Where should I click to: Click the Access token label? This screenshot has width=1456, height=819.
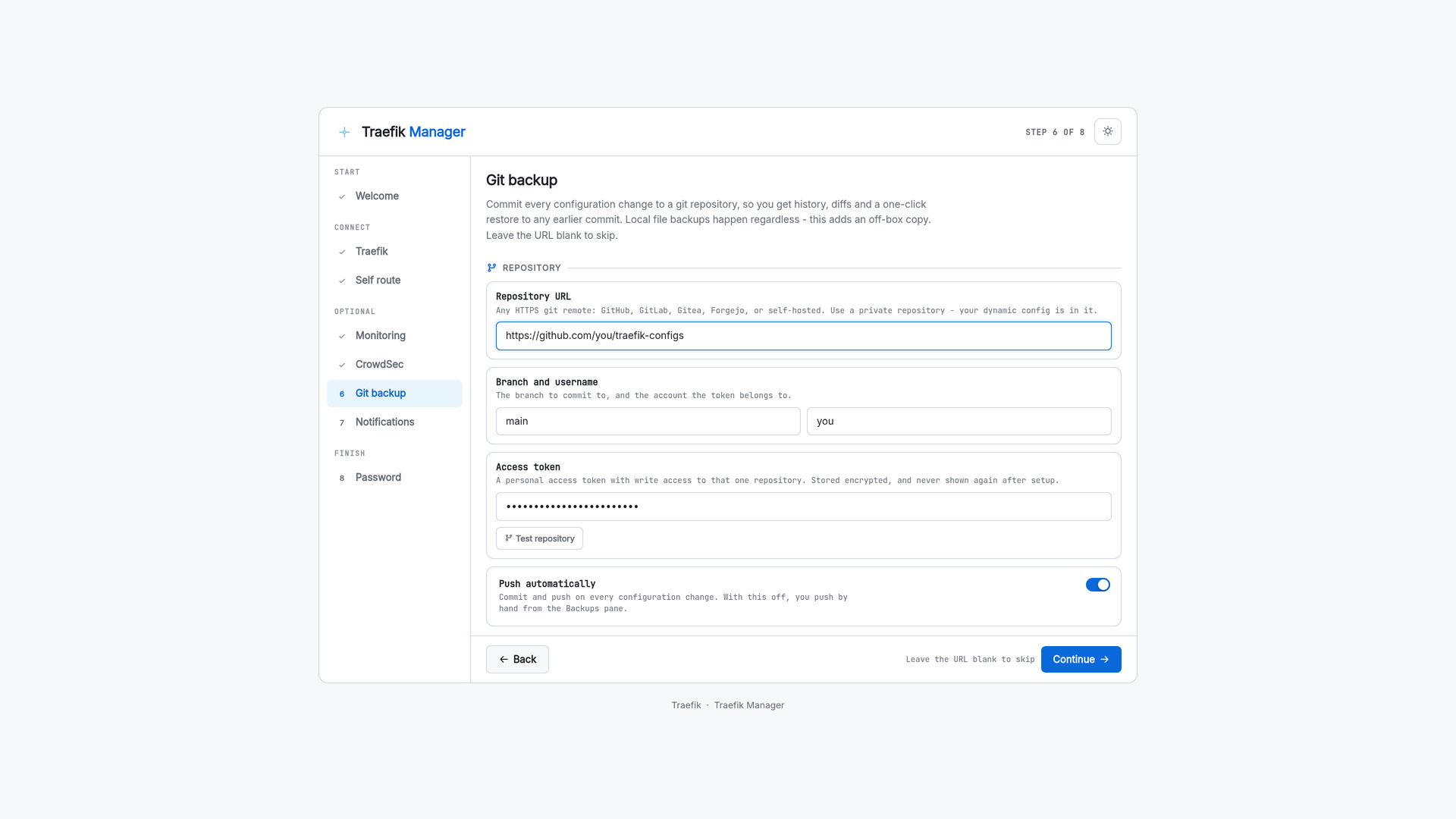(528, 467)
